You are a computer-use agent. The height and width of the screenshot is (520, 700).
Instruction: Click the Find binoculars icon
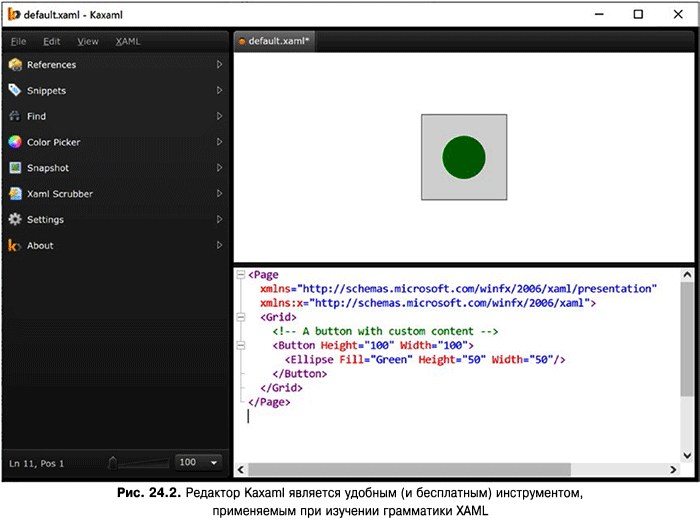point(15,117)
